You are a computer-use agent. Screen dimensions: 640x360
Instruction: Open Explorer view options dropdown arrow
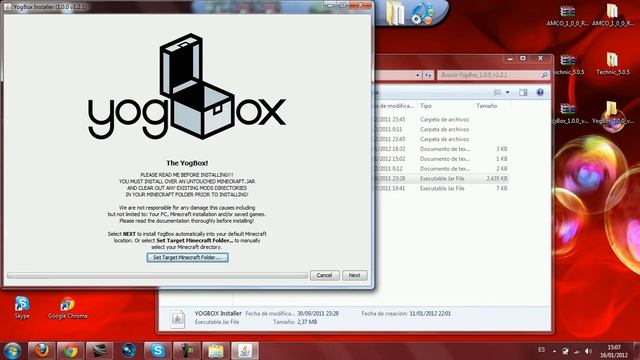click(x=508, y=93)
